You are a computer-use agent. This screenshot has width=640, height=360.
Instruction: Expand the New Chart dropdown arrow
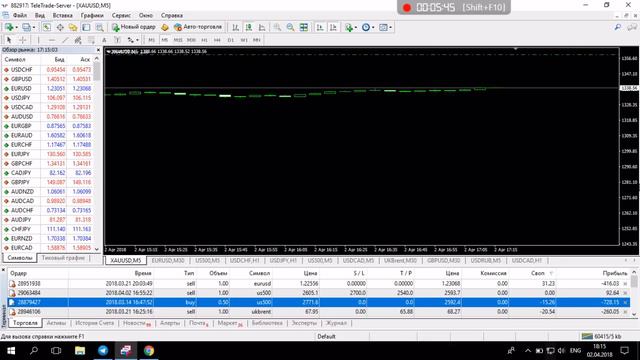(16, 27)
